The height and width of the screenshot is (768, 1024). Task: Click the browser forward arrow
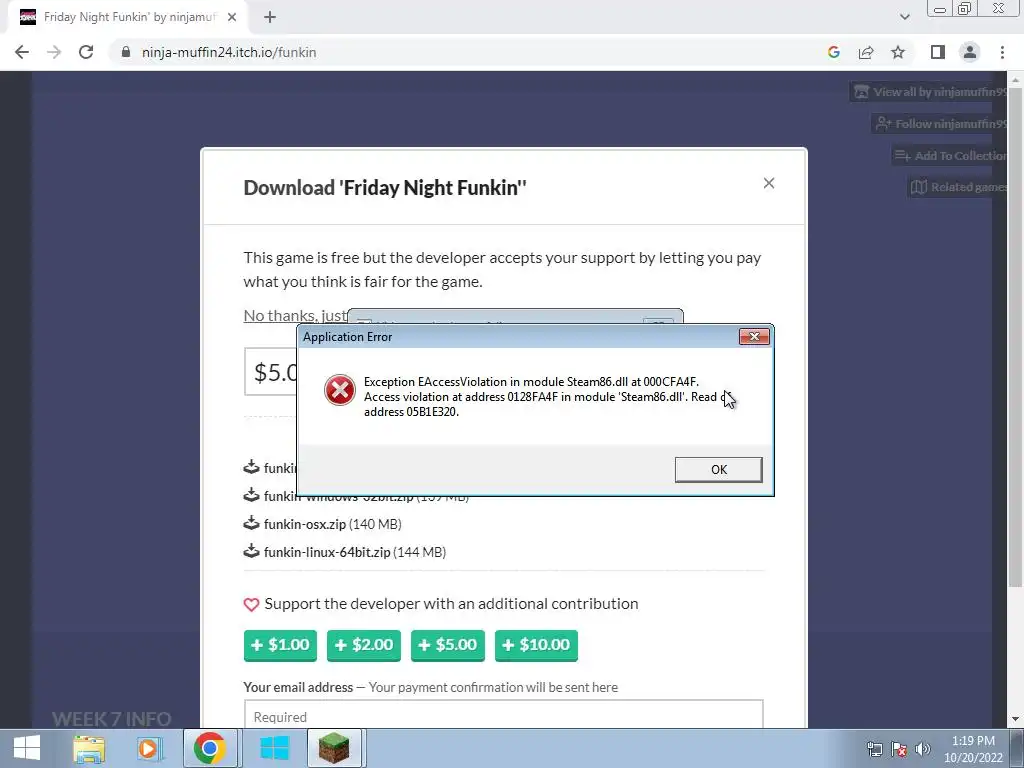coord(54,52)
